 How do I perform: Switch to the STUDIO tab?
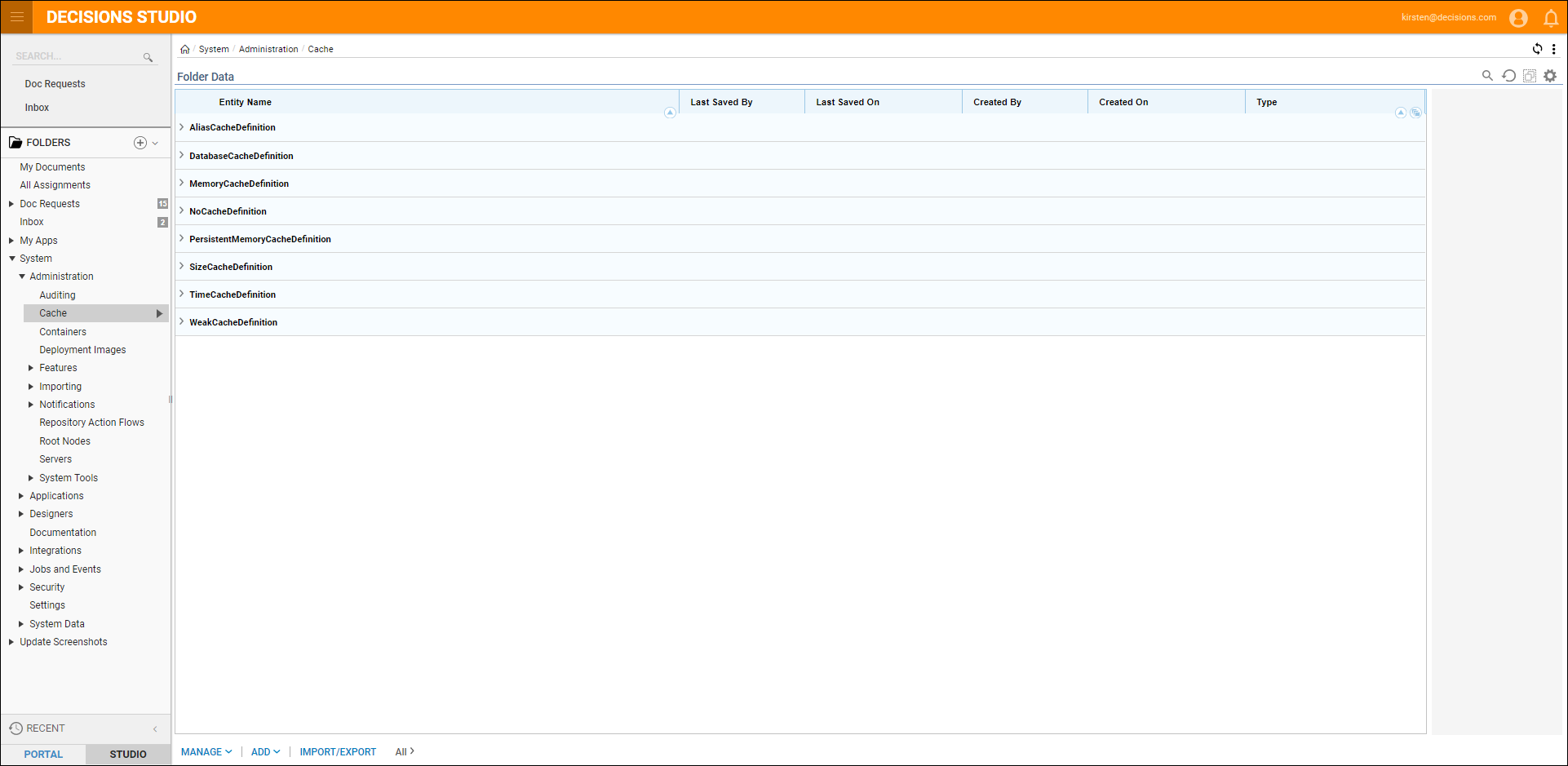pos(128,755)
